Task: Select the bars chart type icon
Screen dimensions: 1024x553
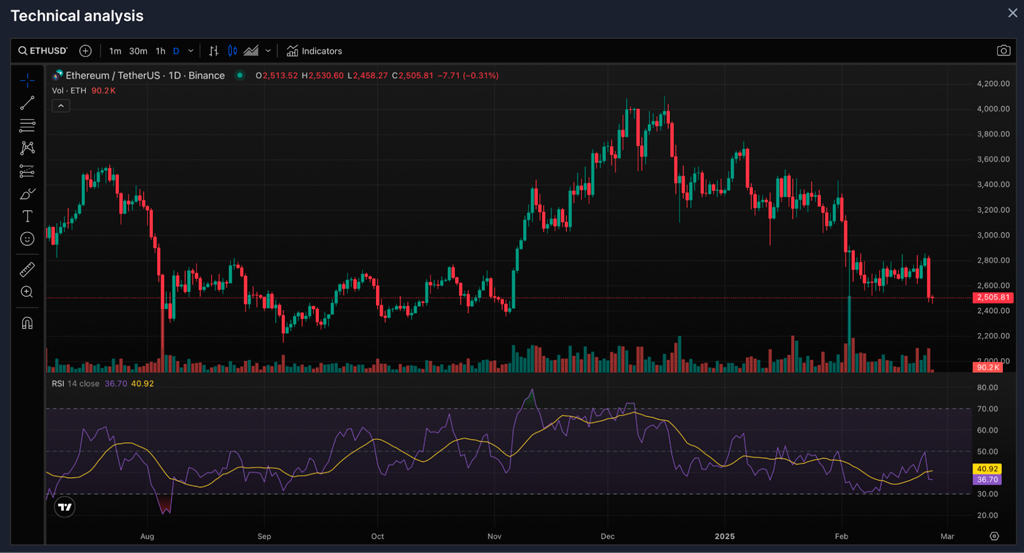Action: click(214, 51)
